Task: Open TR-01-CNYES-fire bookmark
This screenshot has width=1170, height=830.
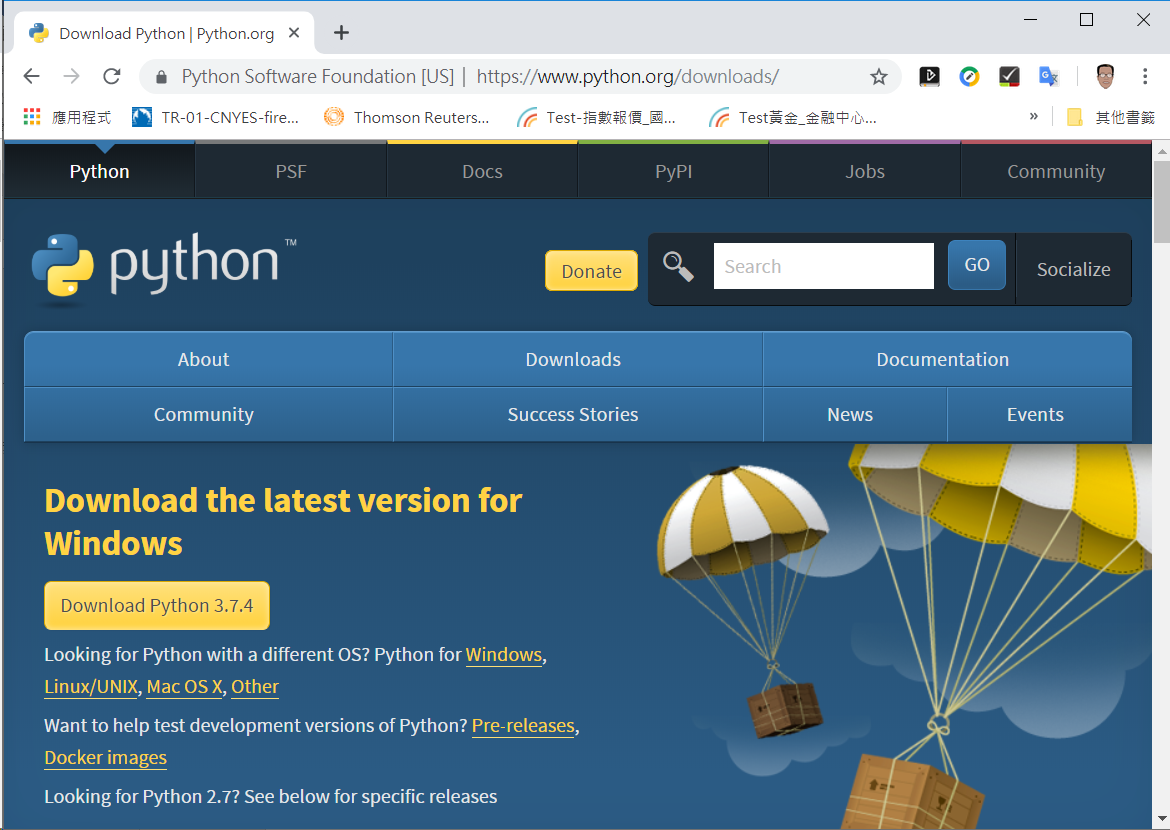Action: coord(216,117)
